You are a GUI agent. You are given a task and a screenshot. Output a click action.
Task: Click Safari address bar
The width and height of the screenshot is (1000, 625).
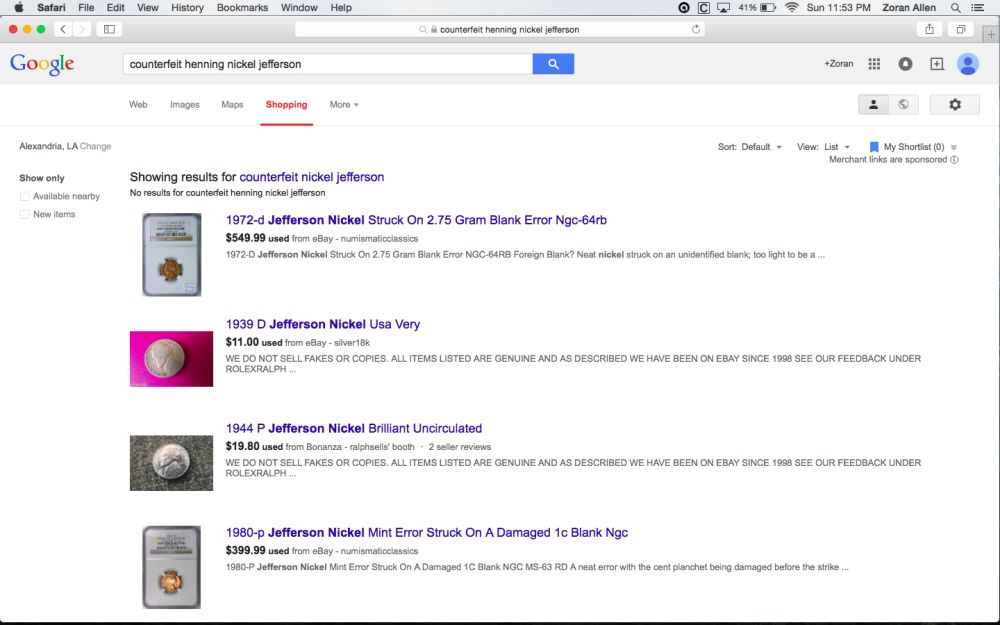[499, 29]
